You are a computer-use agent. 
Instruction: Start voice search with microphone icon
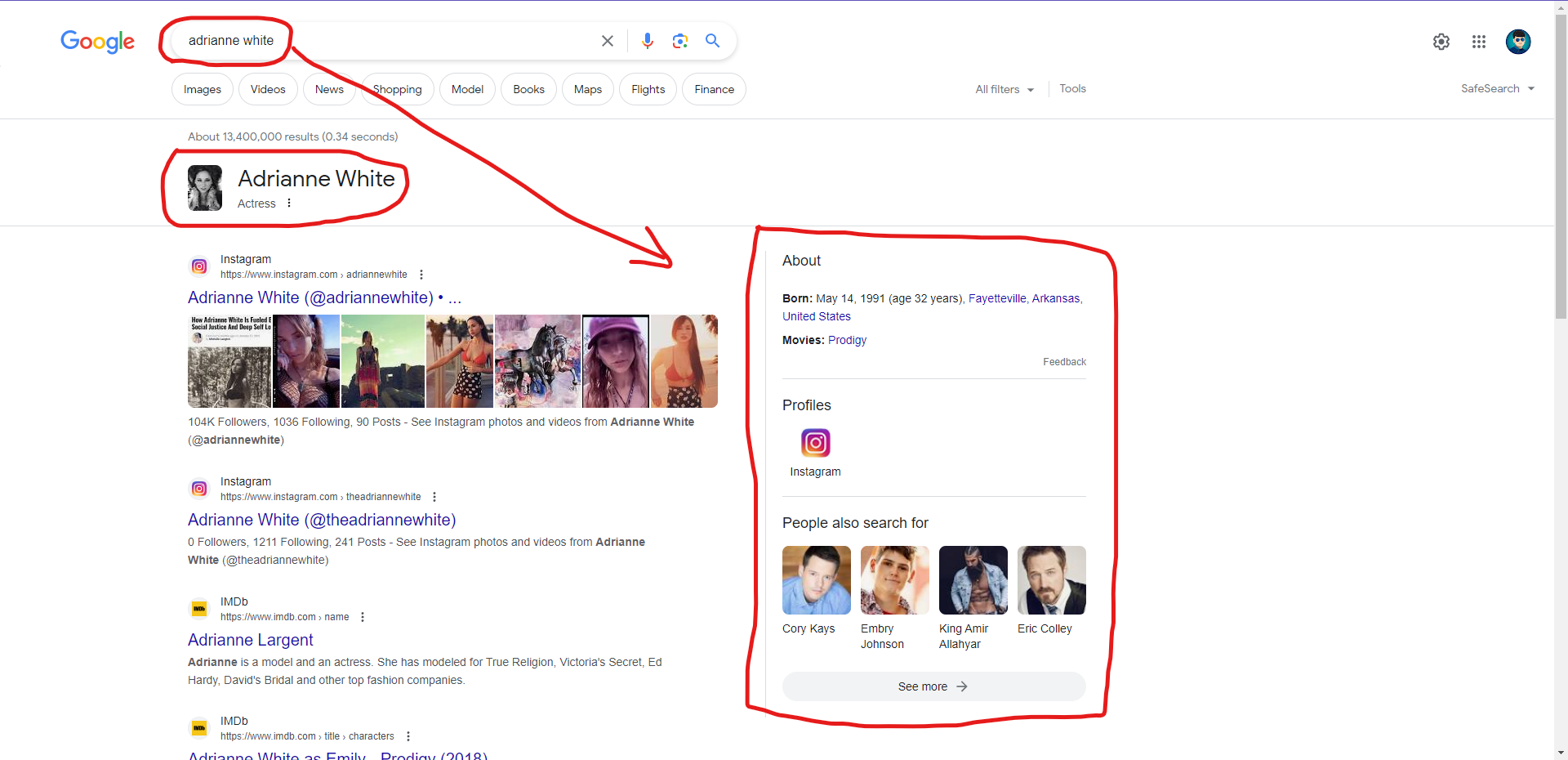coord(648,41)
